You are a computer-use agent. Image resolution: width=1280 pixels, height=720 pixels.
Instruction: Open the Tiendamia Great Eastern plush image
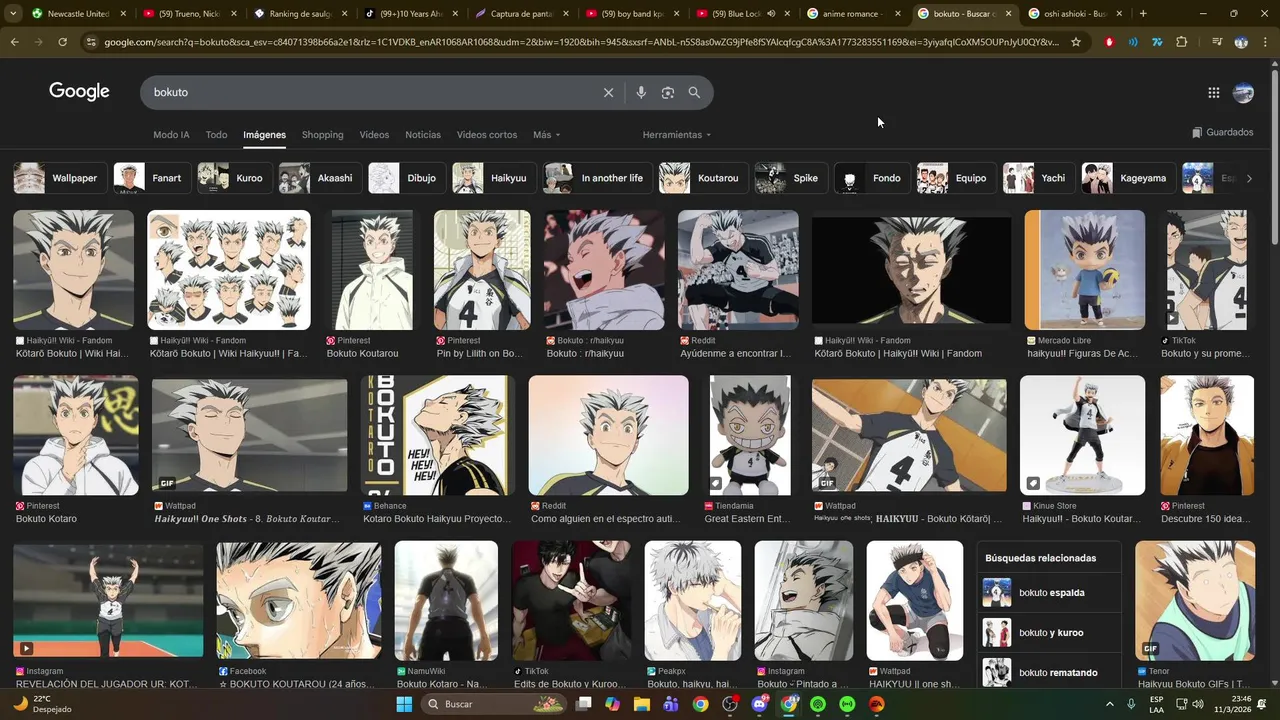(x=750, y=436)
